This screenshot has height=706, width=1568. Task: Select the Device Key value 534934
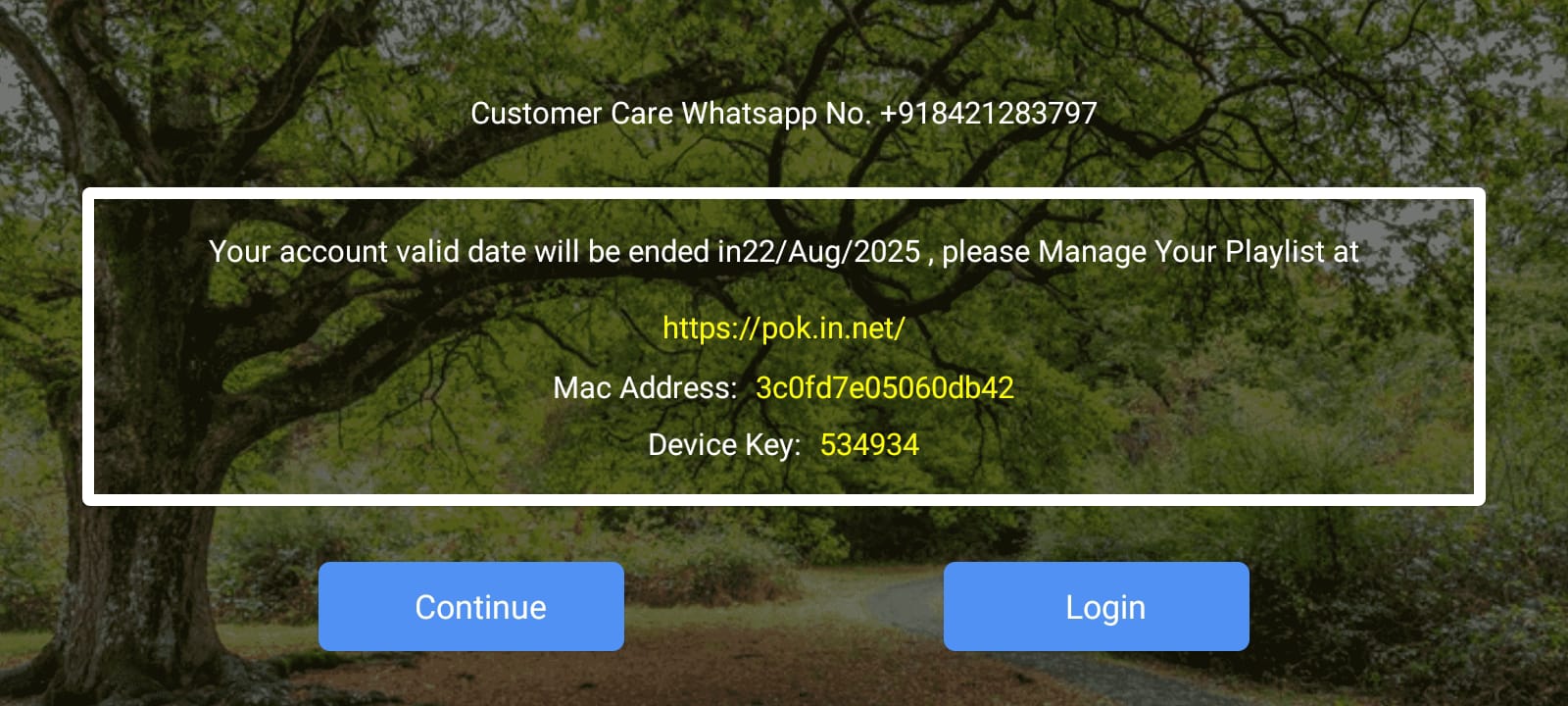tap(869, 445)
